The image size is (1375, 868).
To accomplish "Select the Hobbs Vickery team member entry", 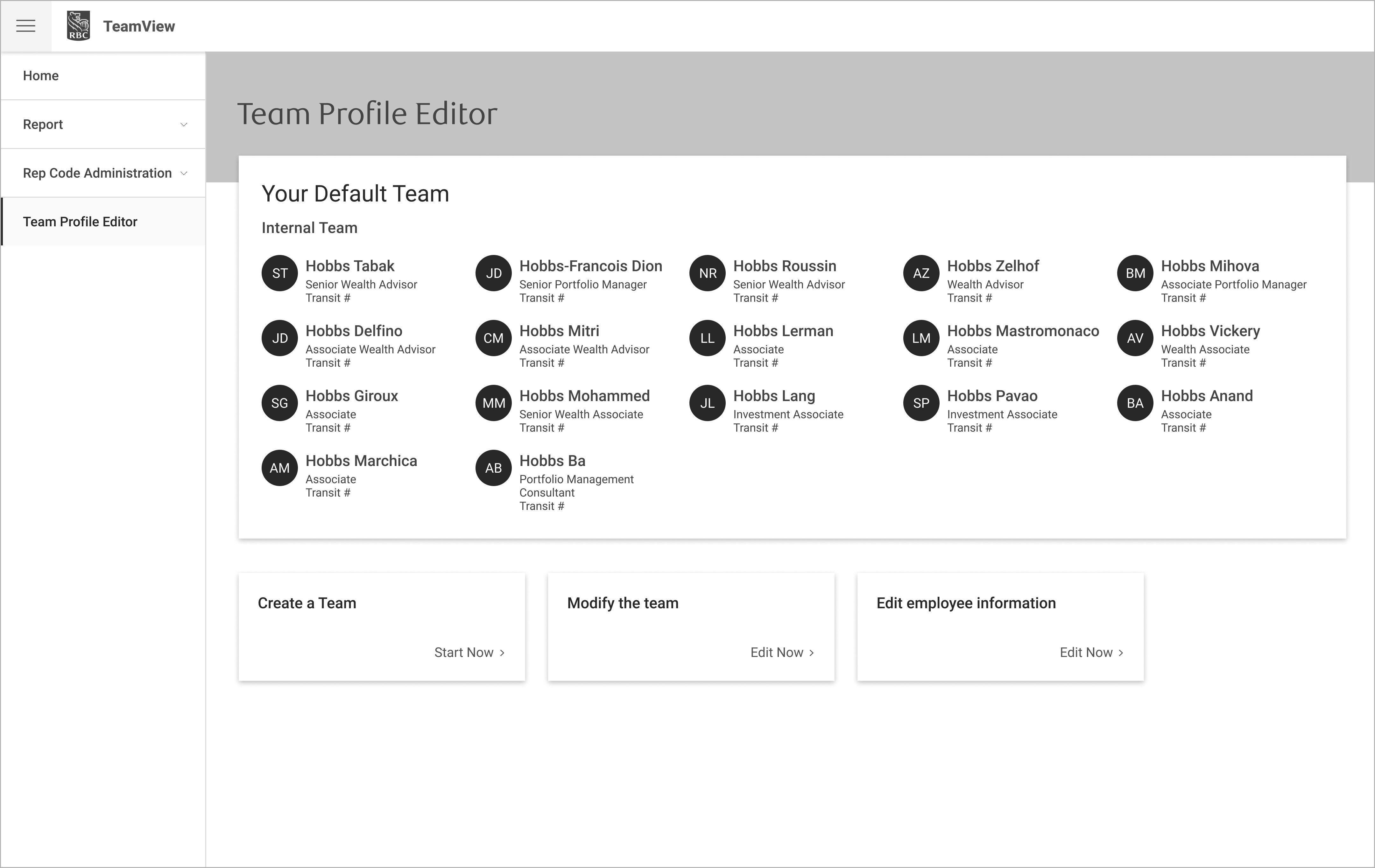I will point(1210,331).
